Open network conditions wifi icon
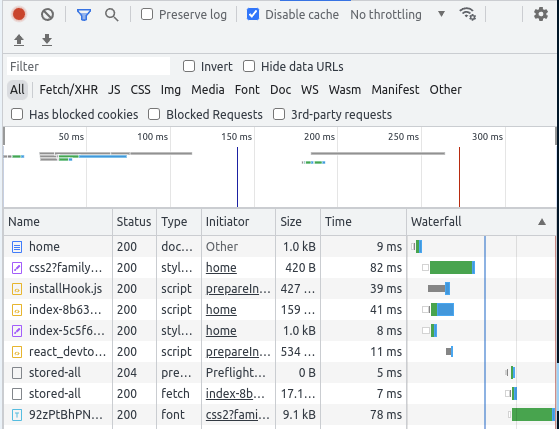 click(467, 15)
